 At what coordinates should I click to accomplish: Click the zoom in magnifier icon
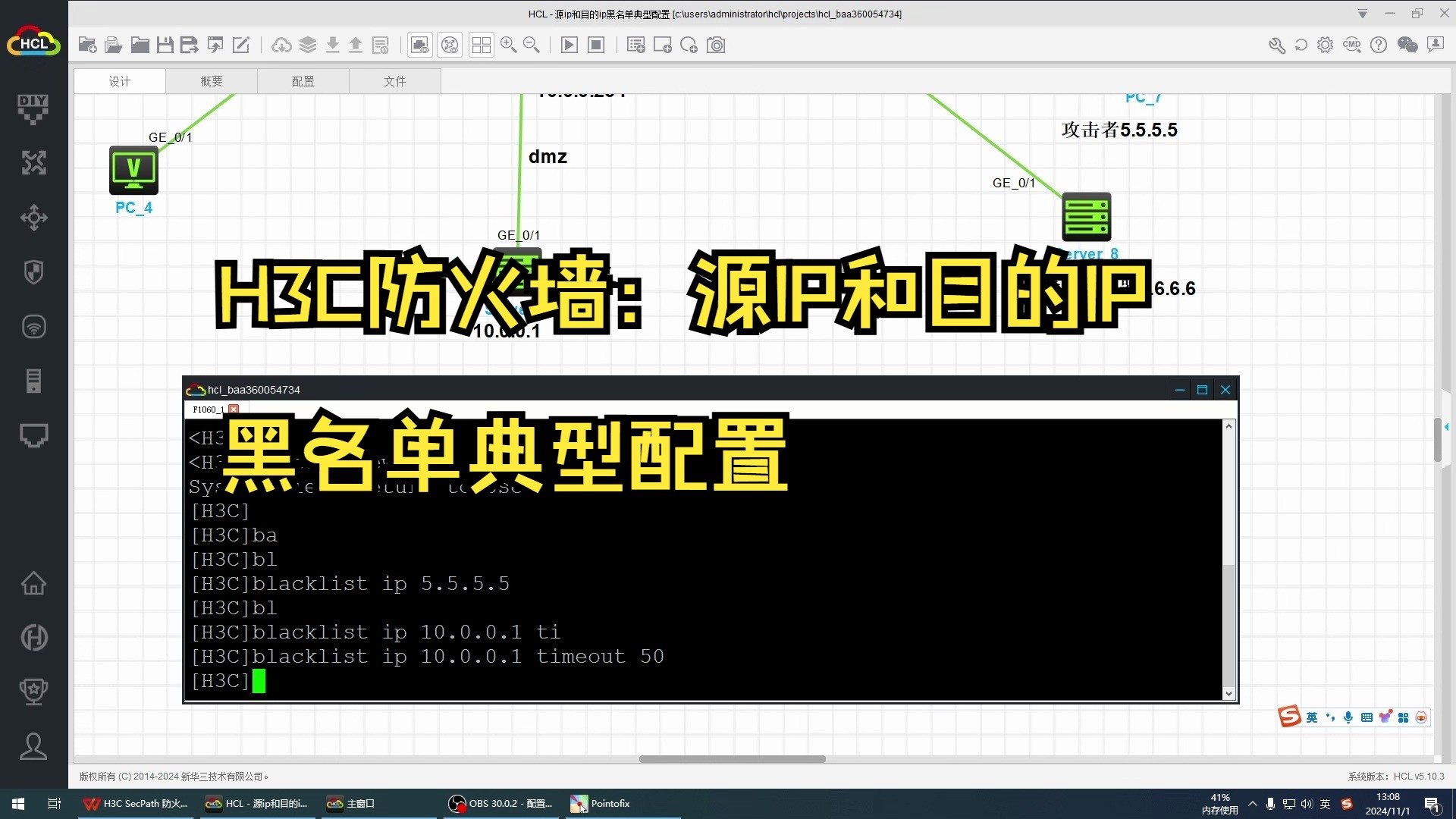[x=508, y=45]
